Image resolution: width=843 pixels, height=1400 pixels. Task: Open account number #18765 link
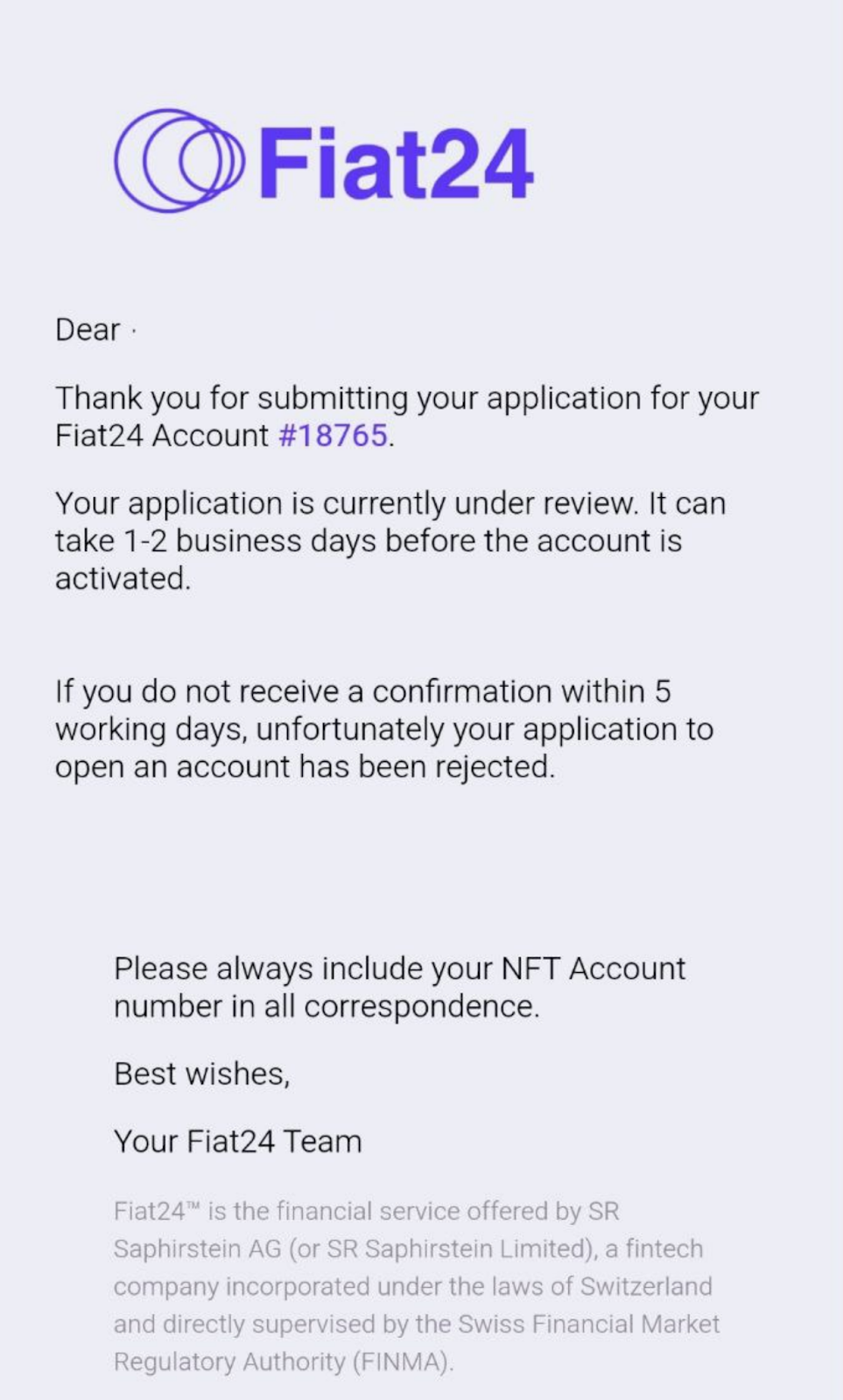[333, 436]
